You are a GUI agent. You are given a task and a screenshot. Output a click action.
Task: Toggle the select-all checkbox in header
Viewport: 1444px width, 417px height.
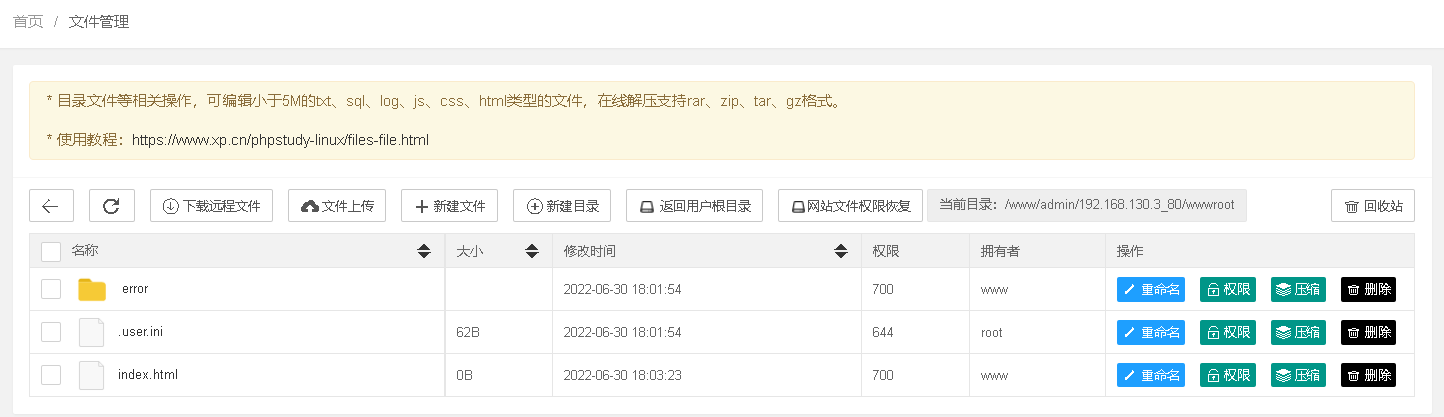tap(51, 251)
